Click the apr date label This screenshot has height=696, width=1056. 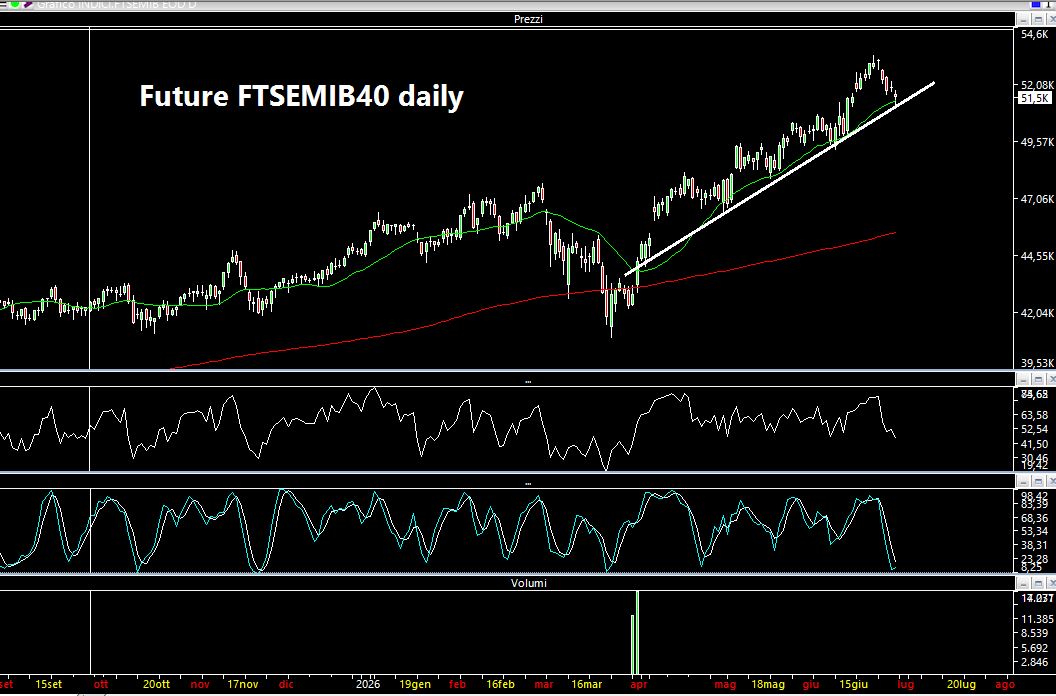pos(638,684)
